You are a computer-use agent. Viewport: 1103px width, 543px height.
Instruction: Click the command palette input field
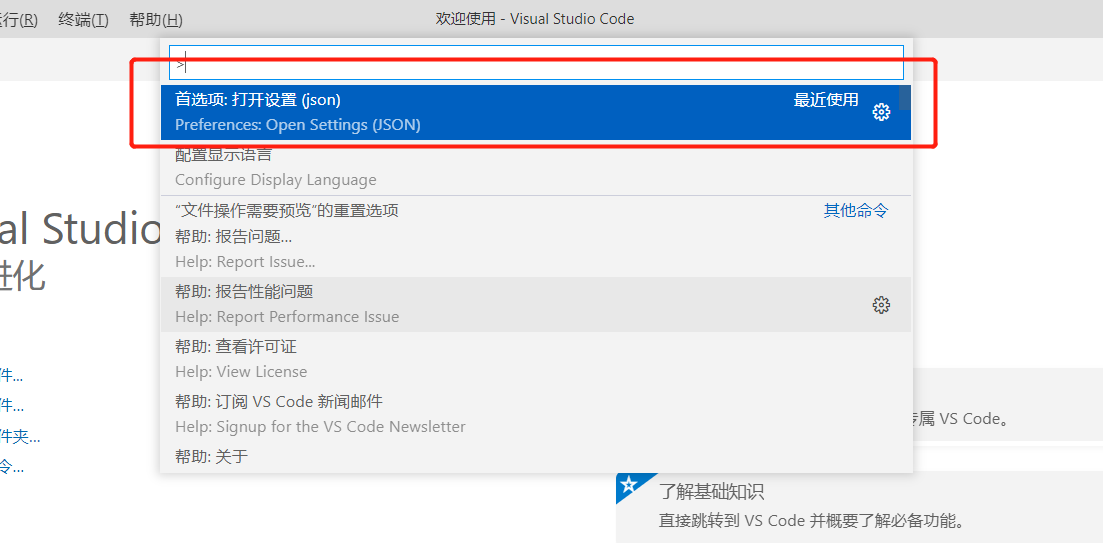click(x=536, y=63)
